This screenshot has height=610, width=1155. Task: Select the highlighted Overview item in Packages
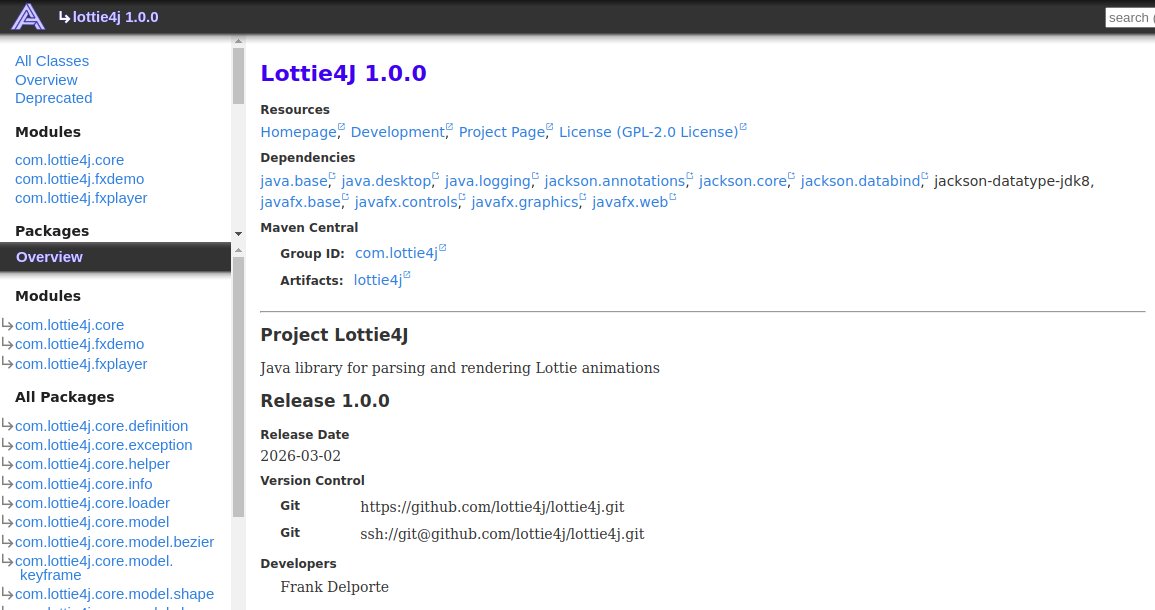[x=49, y=257]
